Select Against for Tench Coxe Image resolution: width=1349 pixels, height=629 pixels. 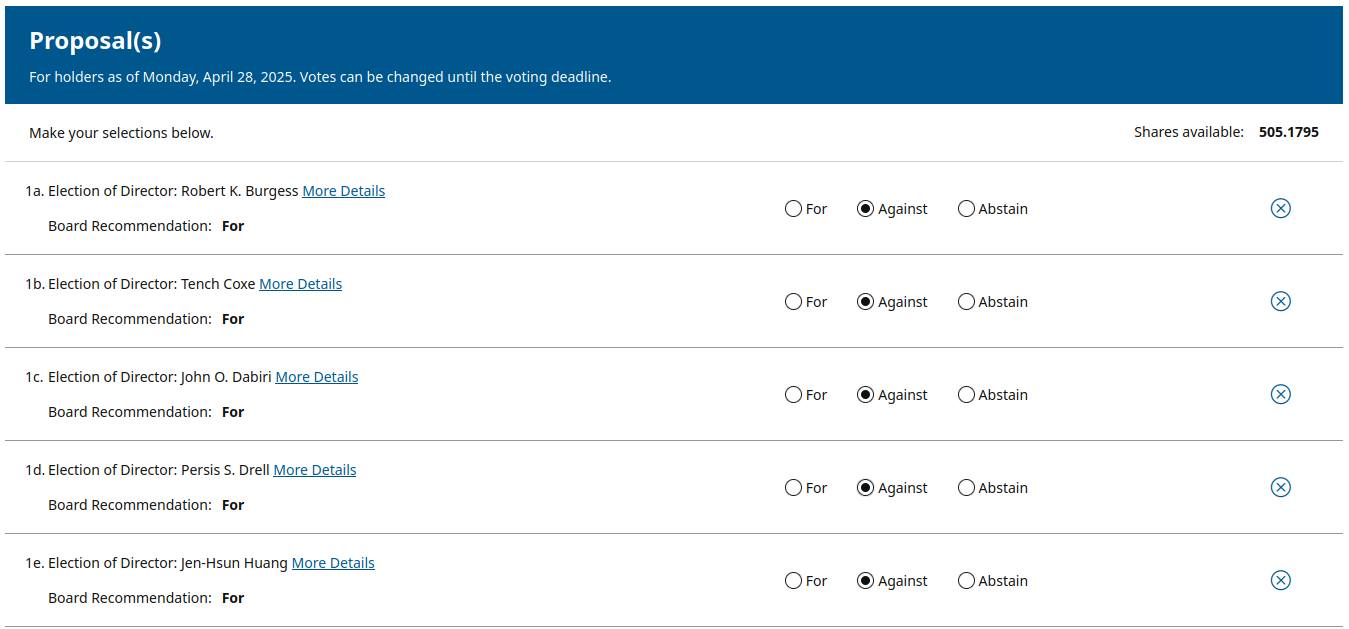click(x=866, y=302)
